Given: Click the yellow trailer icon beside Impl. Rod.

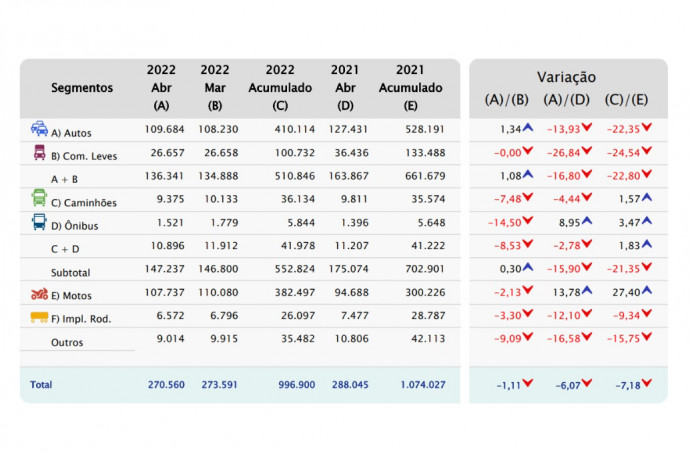Looking at the screenshot, I should pyautogui.click(x=39, y=318).
